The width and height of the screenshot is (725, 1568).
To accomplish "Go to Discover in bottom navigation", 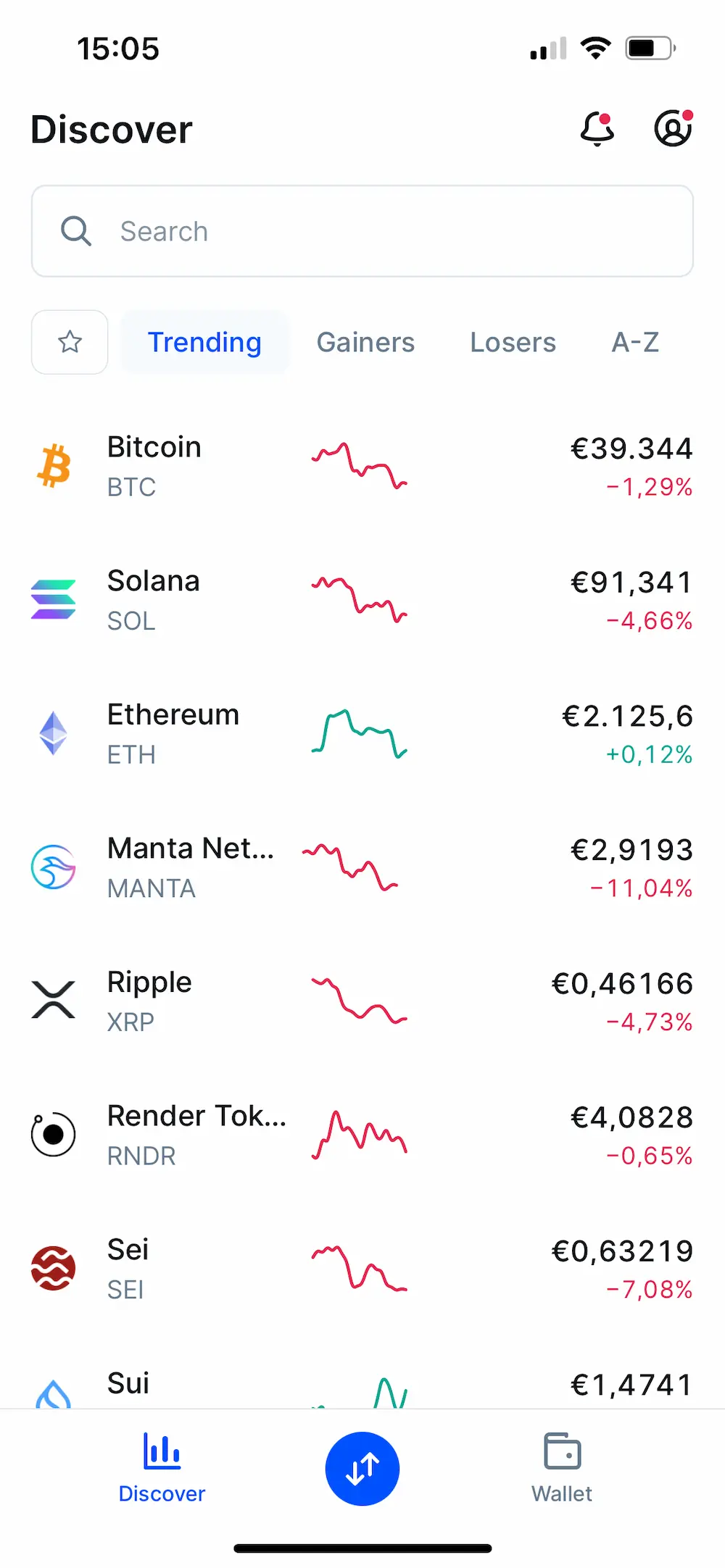I will 162,1469.
